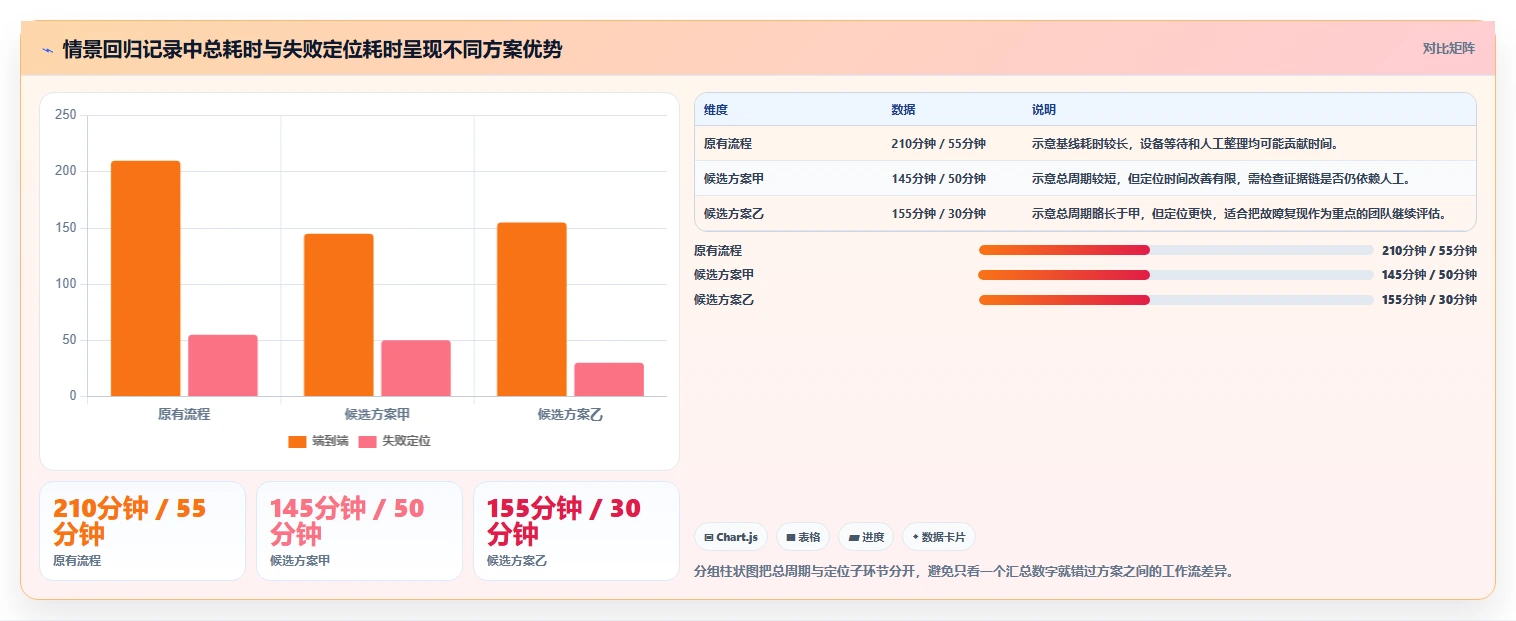Click table cell 145分钟 / 50分钟
The image size is (1516, 621).
938,179
